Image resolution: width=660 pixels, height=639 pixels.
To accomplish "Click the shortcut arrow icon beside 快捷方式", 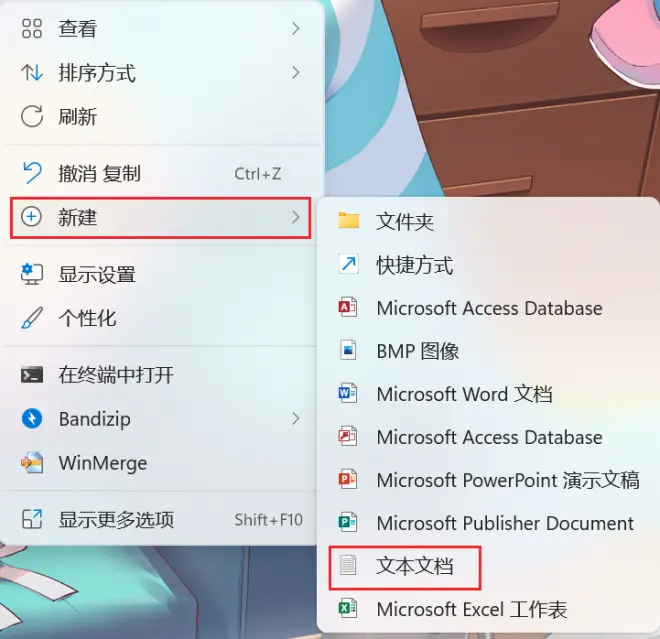I will point(349,264).
